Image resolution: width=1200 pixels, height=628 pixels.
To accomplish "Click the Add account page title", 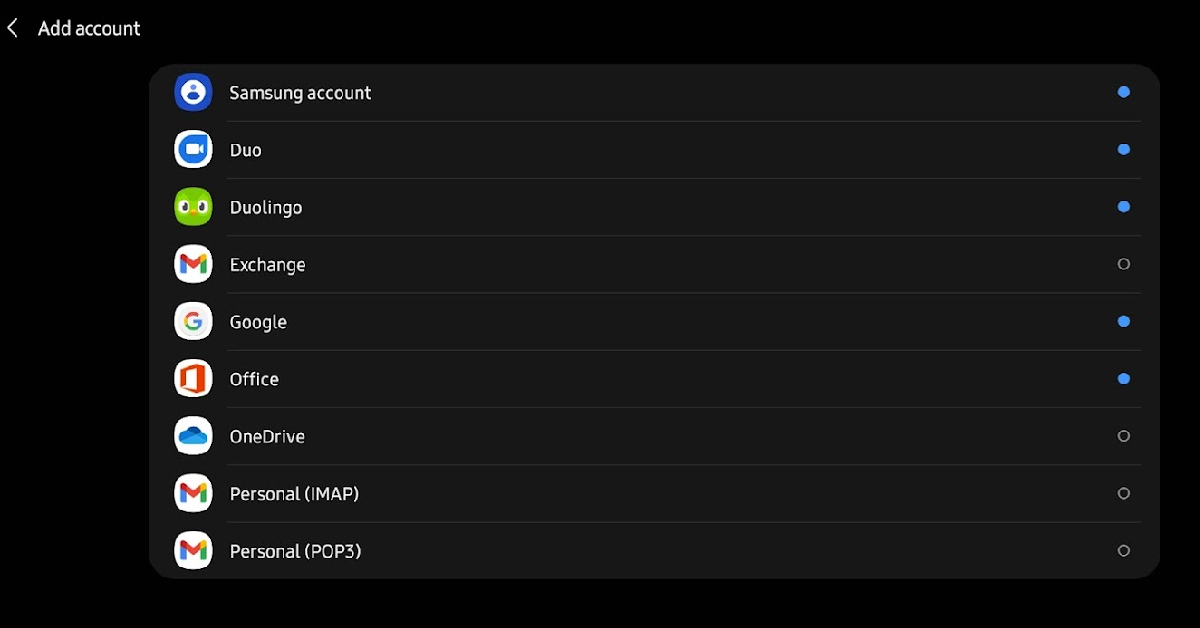I will [x=89, y=29].
